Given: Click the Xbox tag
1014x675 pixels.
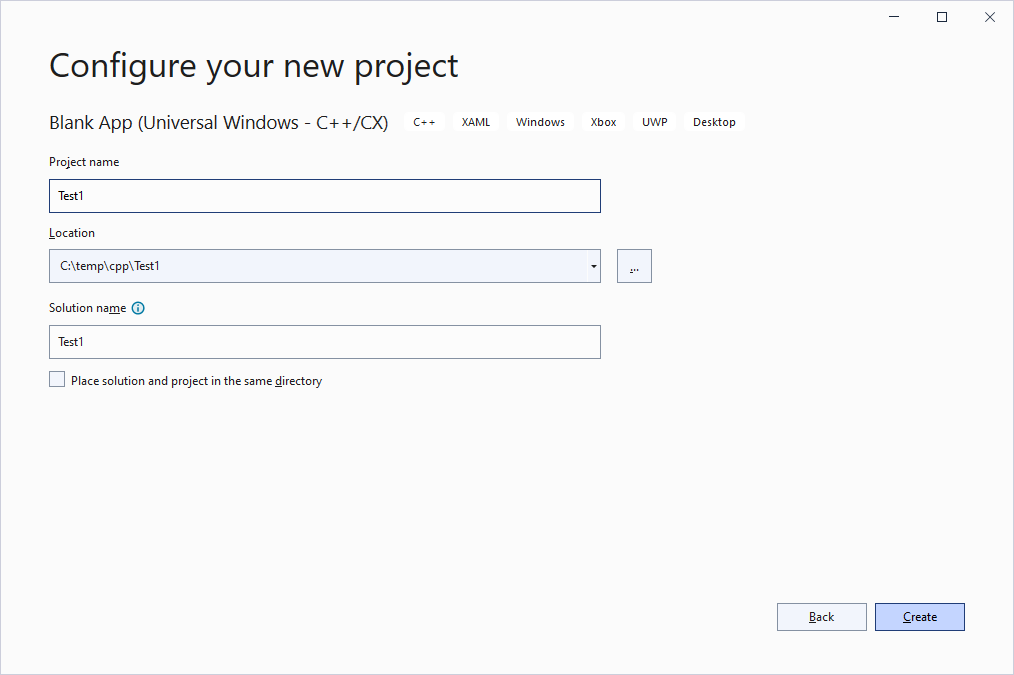Looking at the screenshot, I should 603,122.
